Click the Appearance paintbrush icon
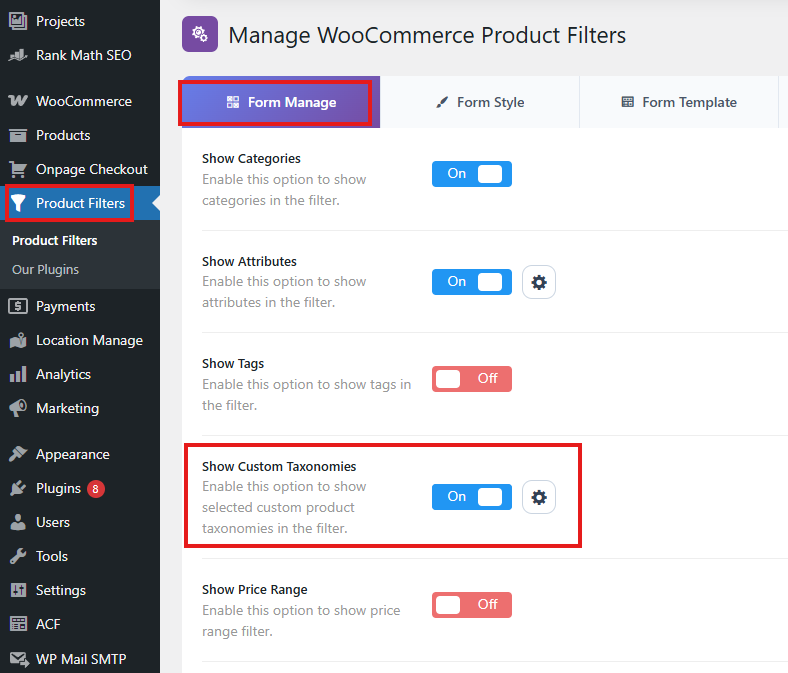 (18, 454)
